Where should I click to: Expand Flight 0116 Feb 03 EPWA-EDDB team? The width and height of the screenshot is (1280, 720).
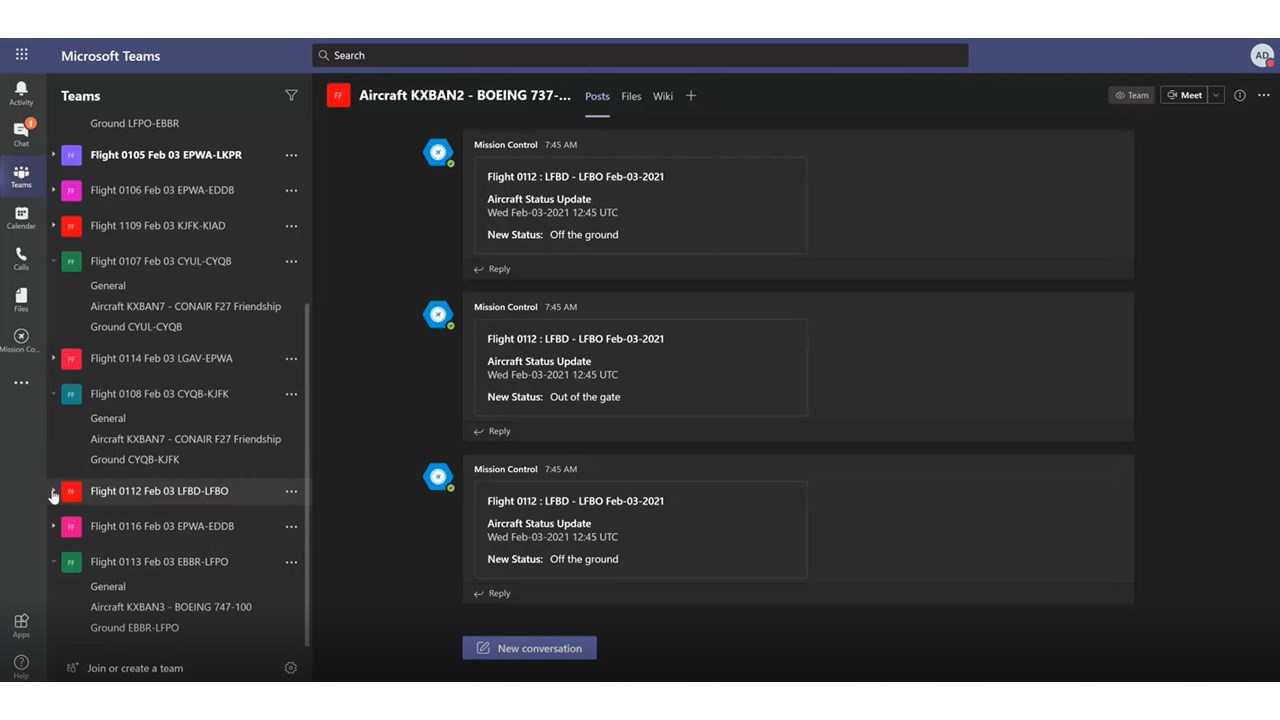[54, 526]
